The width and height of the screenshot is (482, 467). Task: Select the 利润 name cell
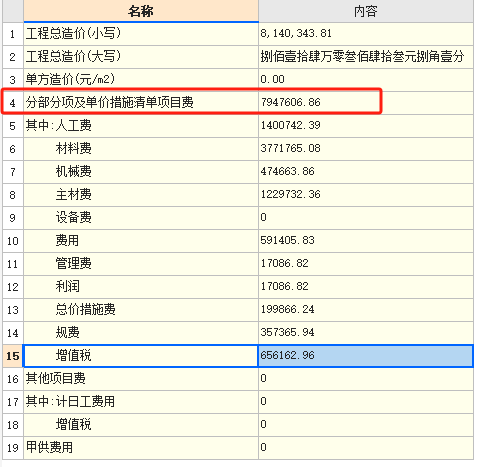(141, 287)
